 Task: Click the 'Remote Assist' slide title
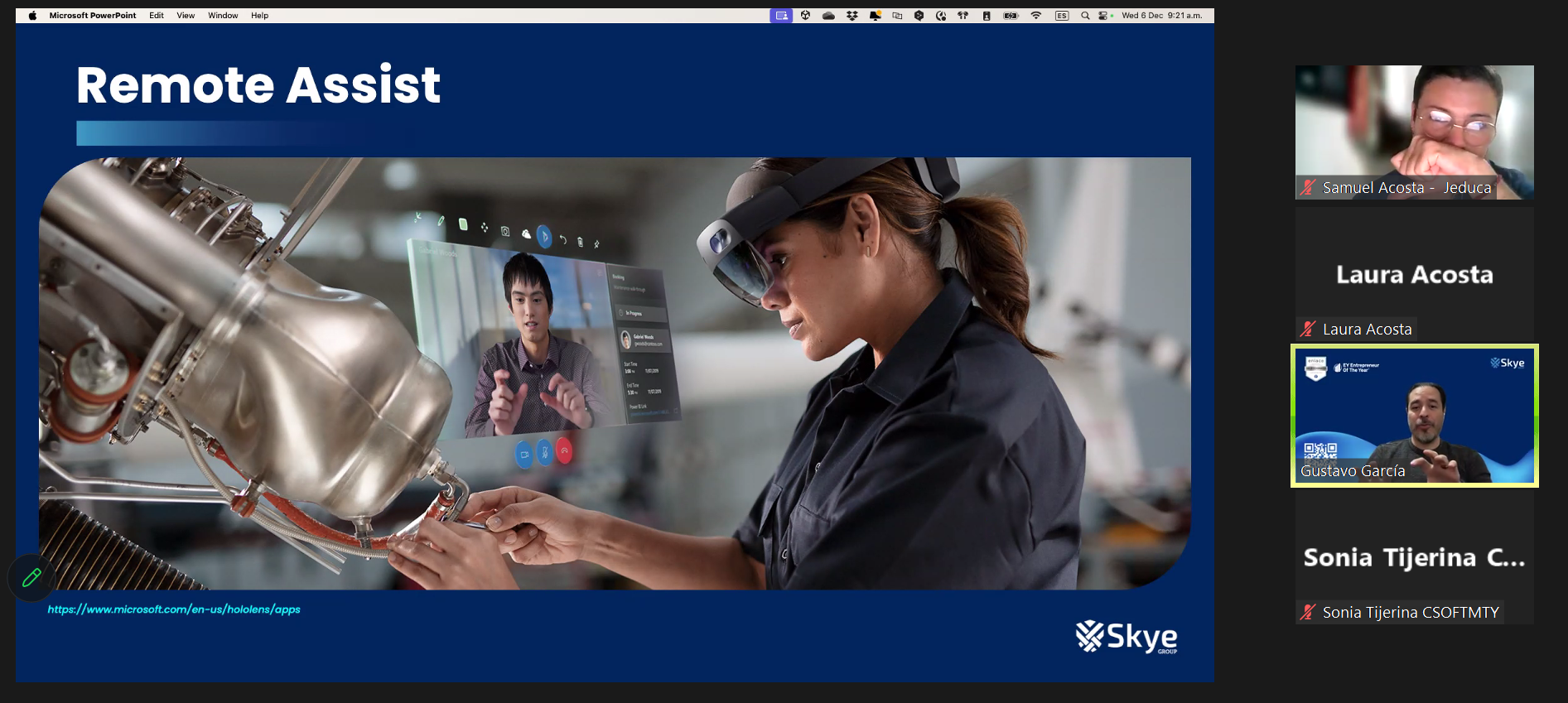coord(258,84)
